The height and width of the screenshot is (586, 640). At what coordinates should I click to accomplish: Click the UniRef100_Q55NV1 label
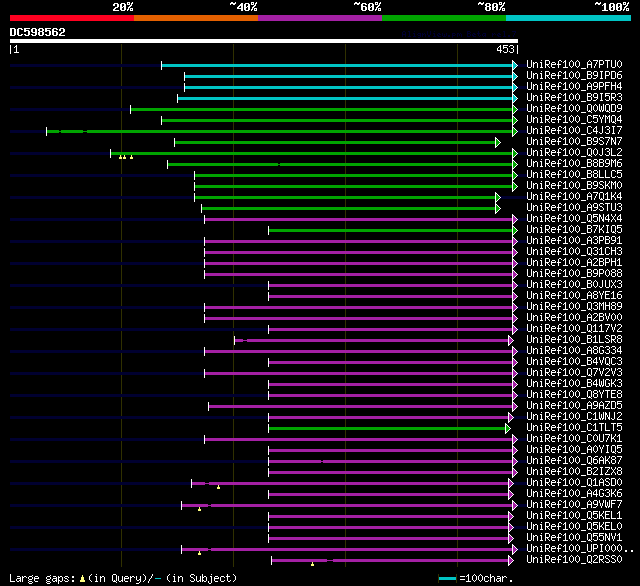(574, 538)
